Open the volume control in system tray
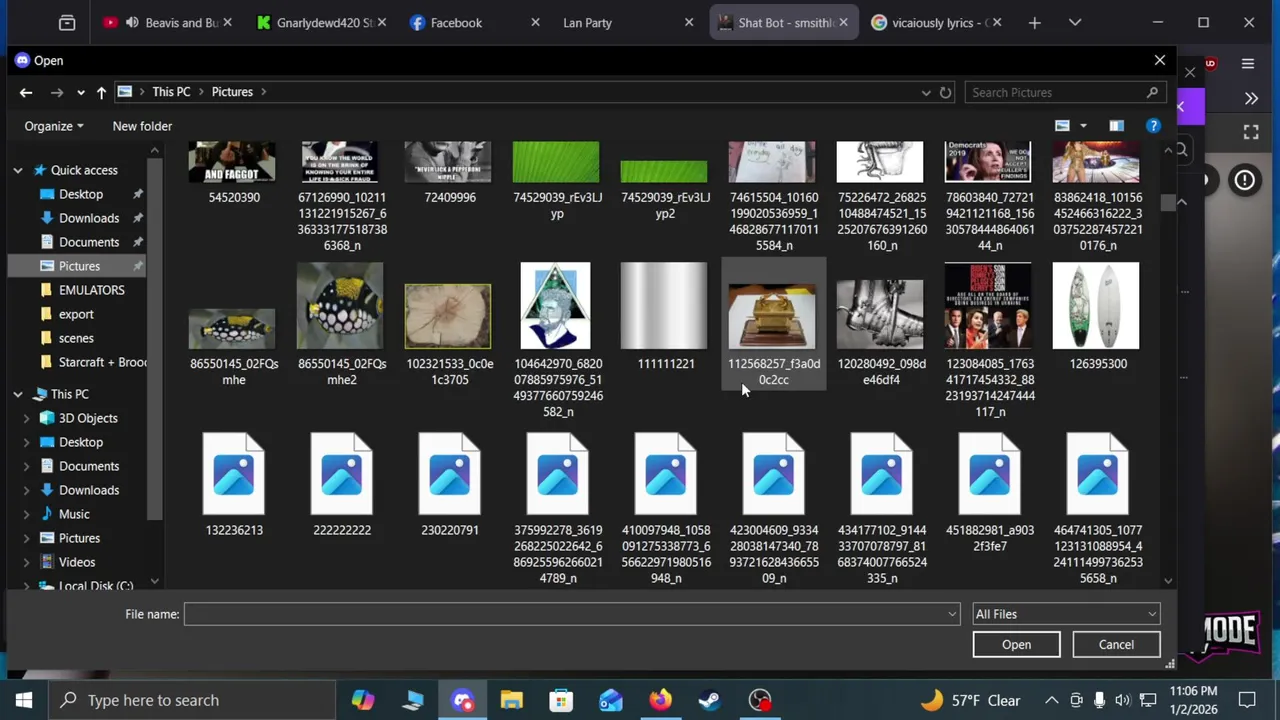The image size is (1280, 720). point(1122,700)
